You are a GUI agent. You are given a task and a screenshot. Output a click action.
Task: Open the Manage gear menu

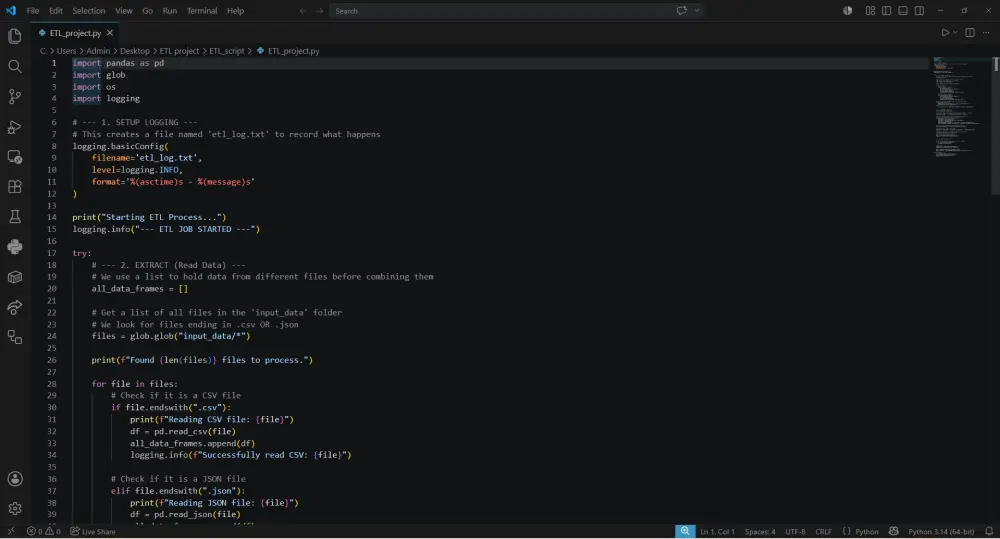[x=15, y=508]
